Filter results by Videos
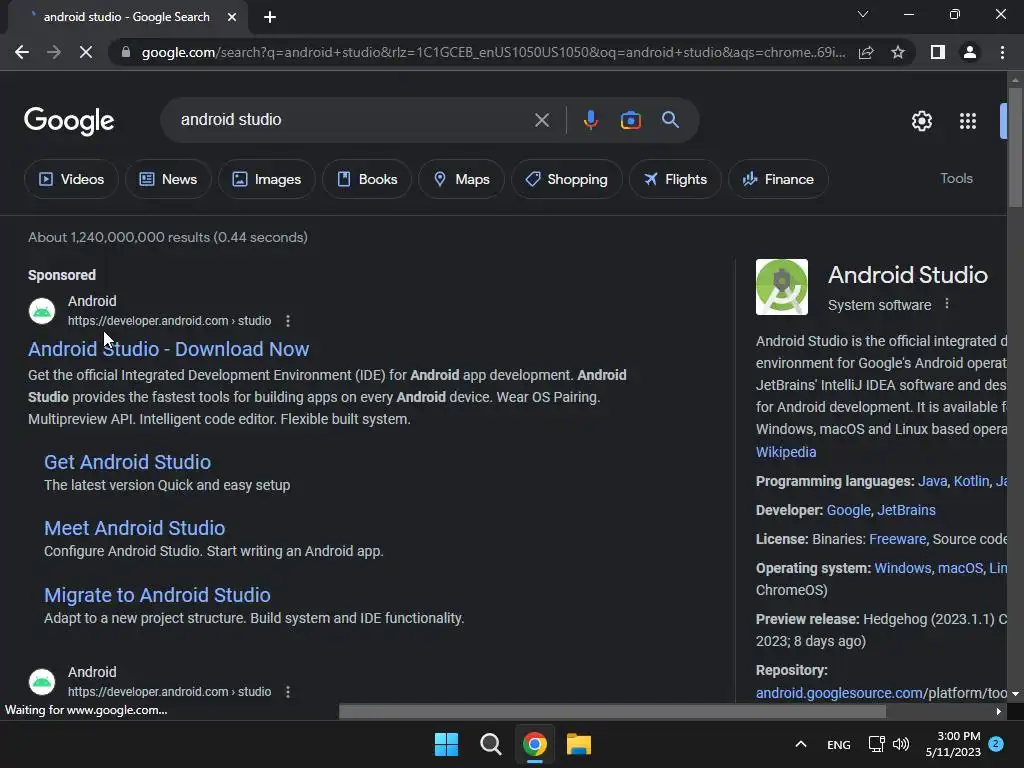Screen dimensions: 1024x768 pos(71,179)
